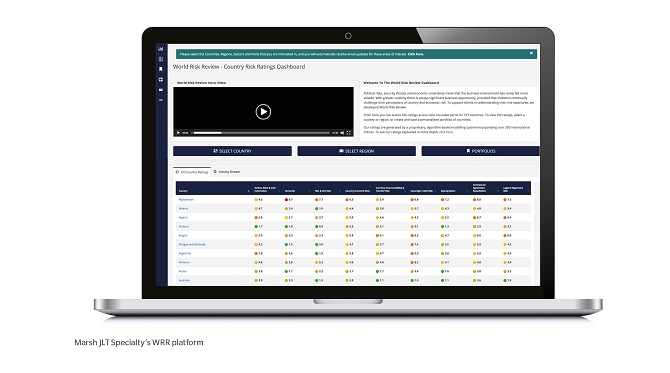This screenshot has height=373, width=670.
Task: Select the briefcase icon in the sidebar
Action: 161,90
